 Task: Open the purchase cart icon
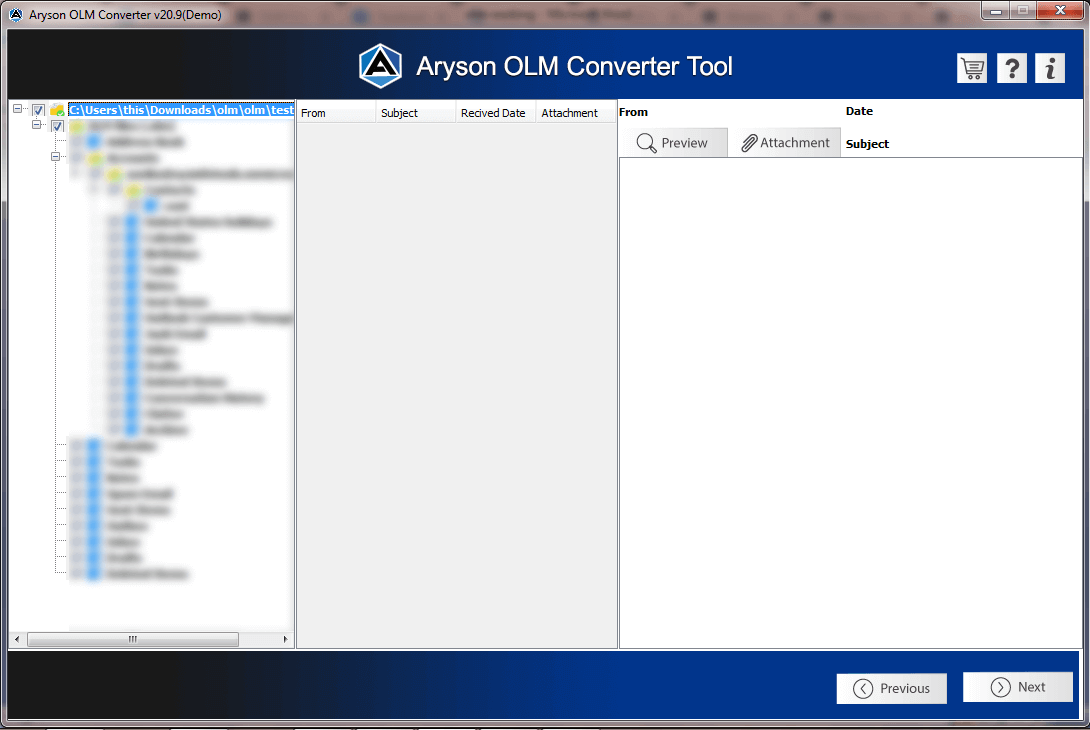[971, 68]
